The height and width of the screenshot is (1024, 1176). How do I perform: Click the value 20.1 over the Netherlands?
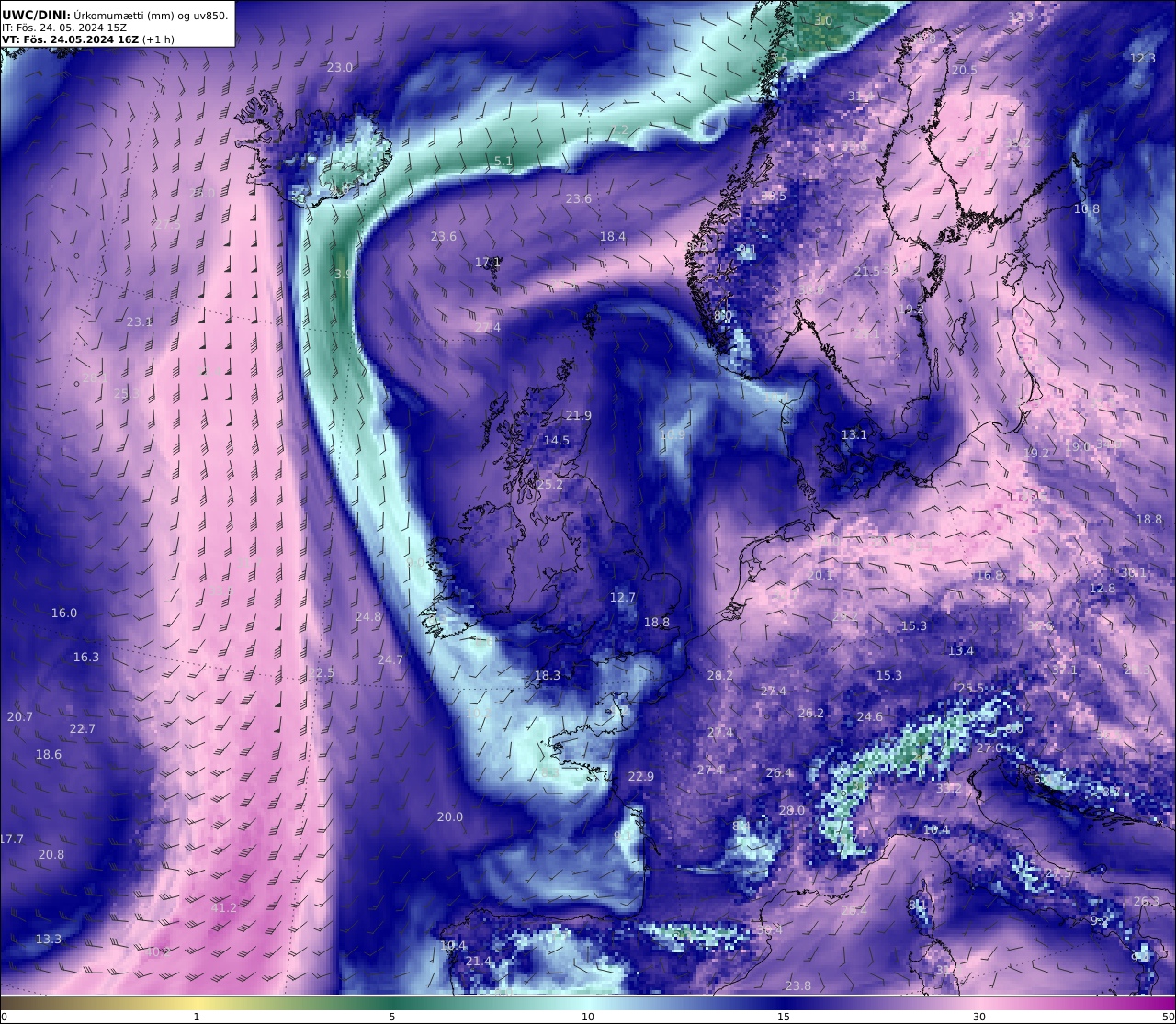[x=820, y=576]
